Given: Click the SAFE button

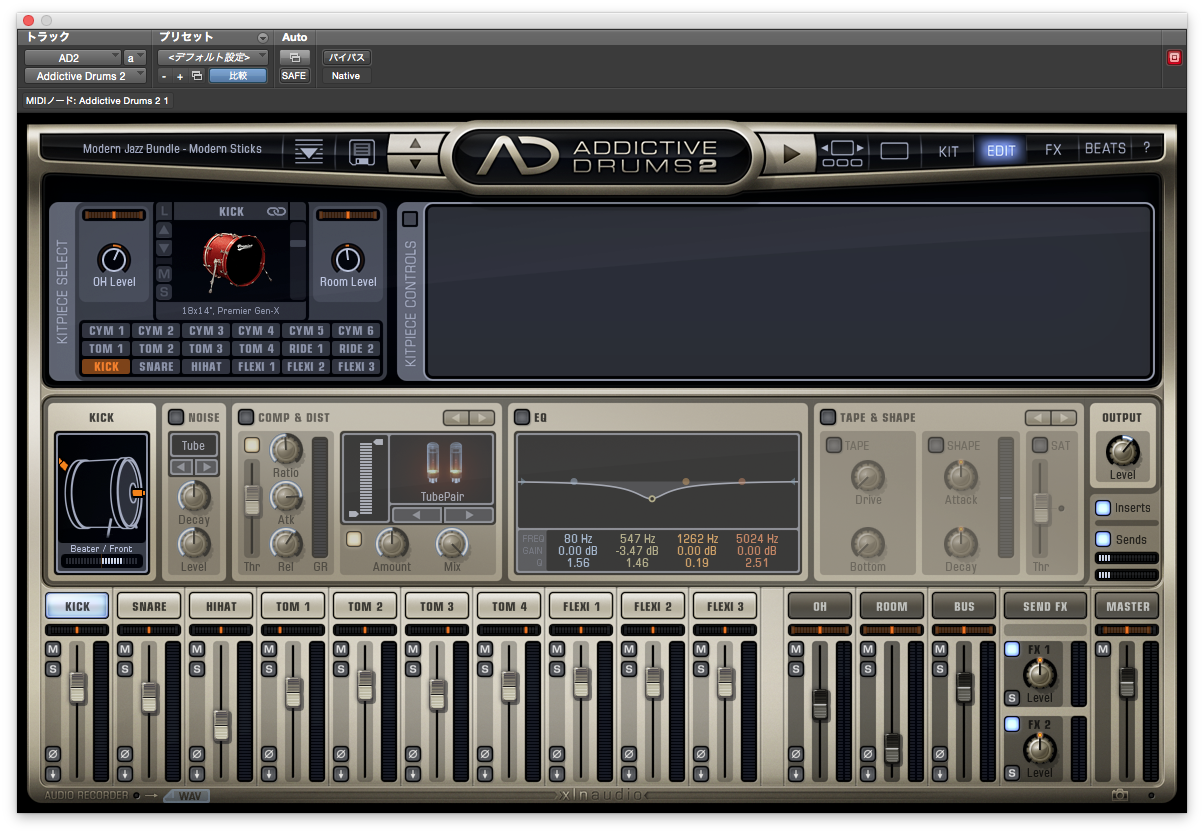Looking at the screenshot, I should [x=294, y=76].
